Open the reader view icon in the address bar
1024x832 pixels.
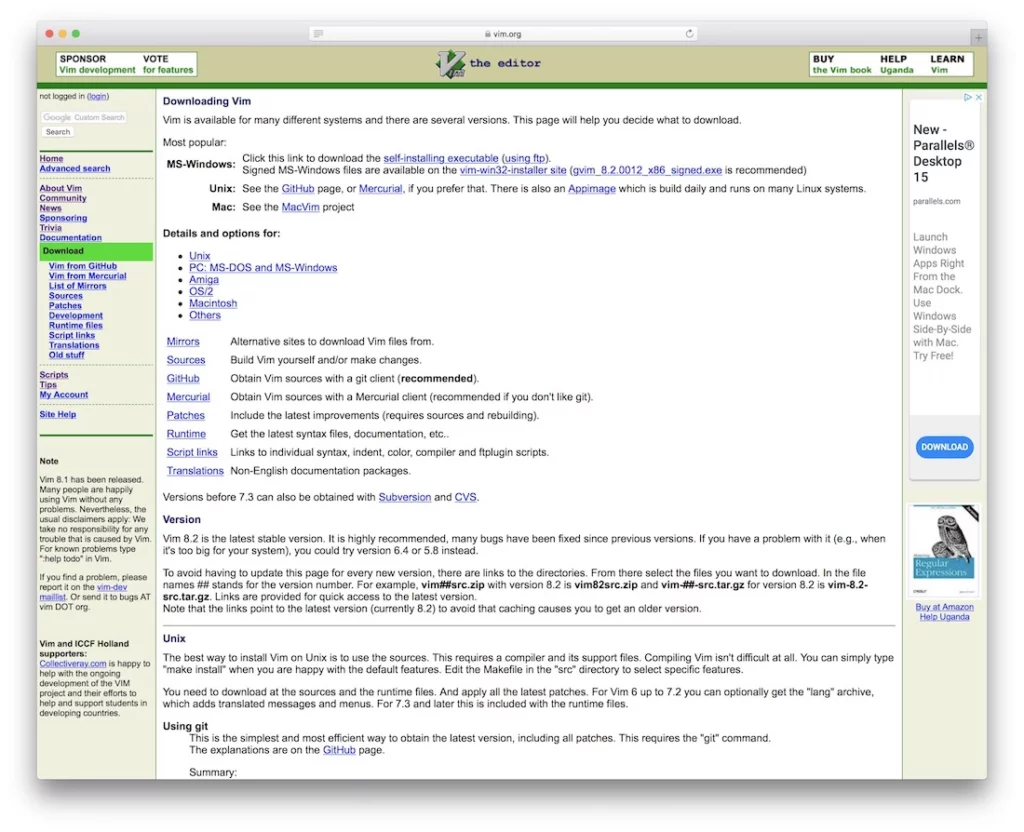318,34
